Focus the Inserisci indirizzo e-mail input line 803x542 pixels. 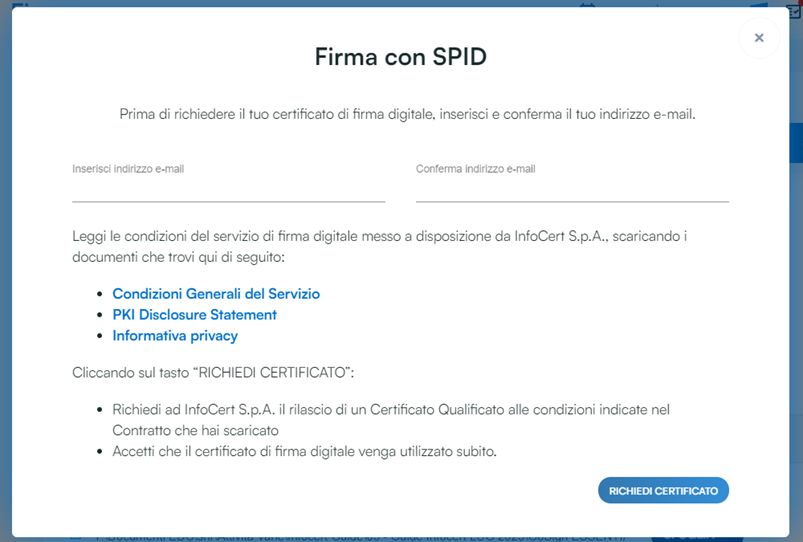(228, 190)
